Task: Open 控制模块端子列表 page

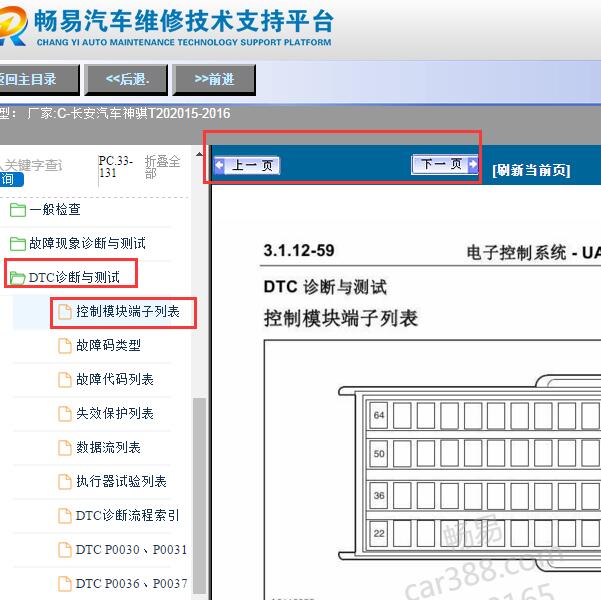Action: tap(128, 311)
